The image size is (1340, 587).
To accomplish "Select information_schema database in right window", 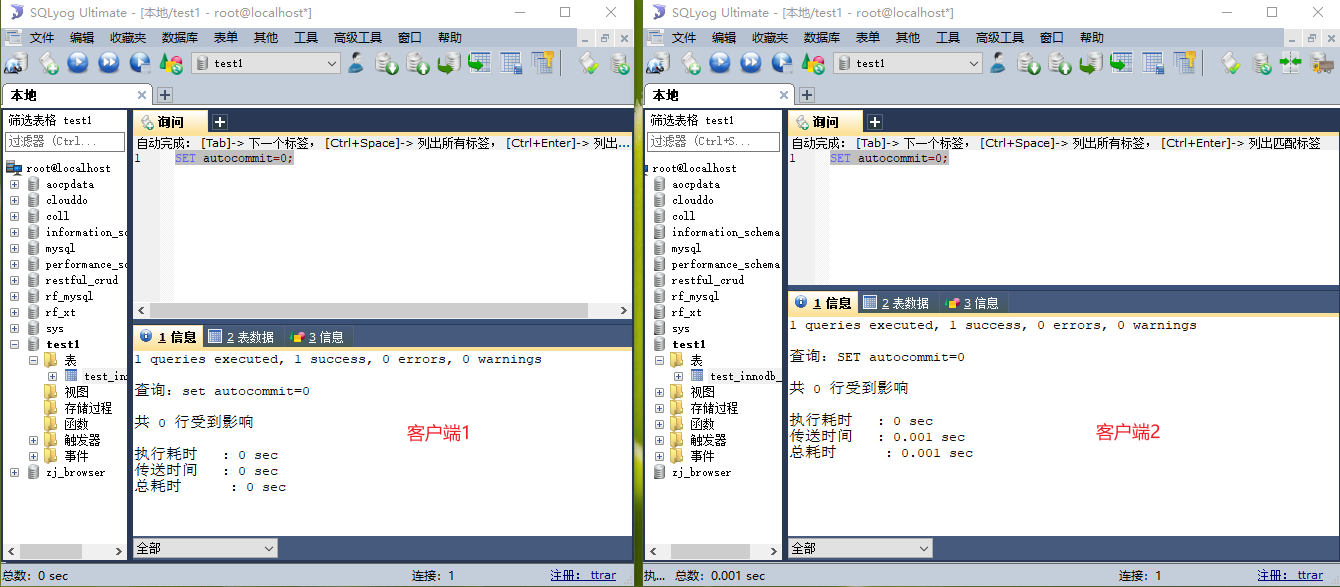I will pyautogui.click(x=725, y=232).
